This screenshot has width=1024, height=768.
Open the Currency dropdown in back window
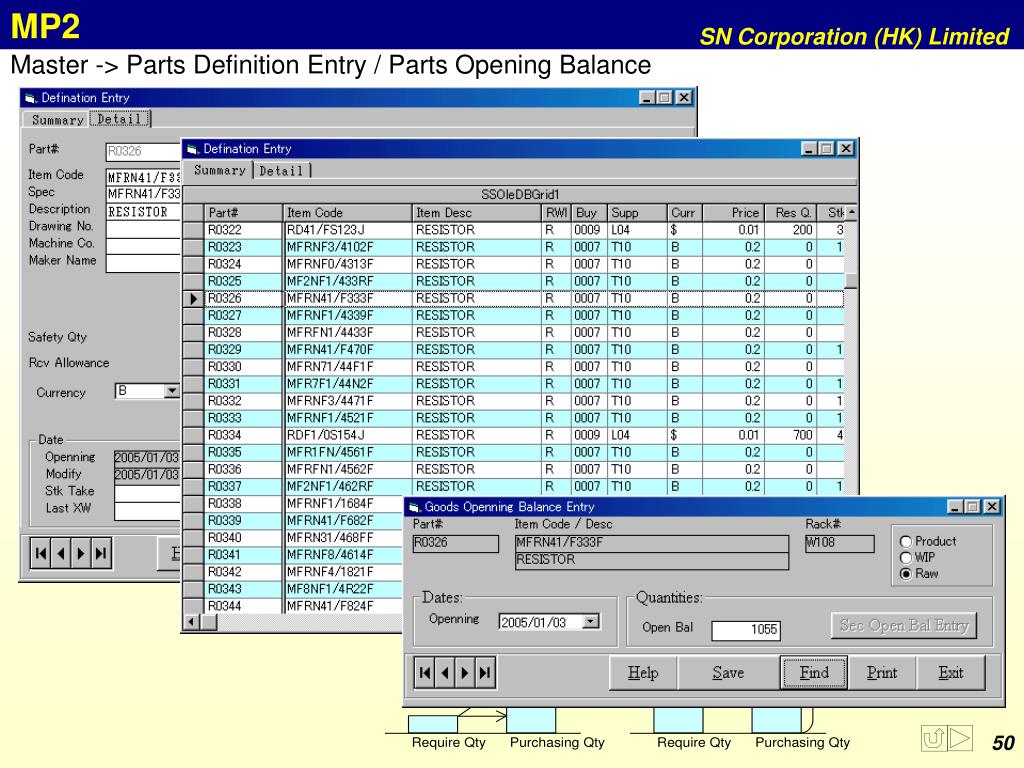171,391
